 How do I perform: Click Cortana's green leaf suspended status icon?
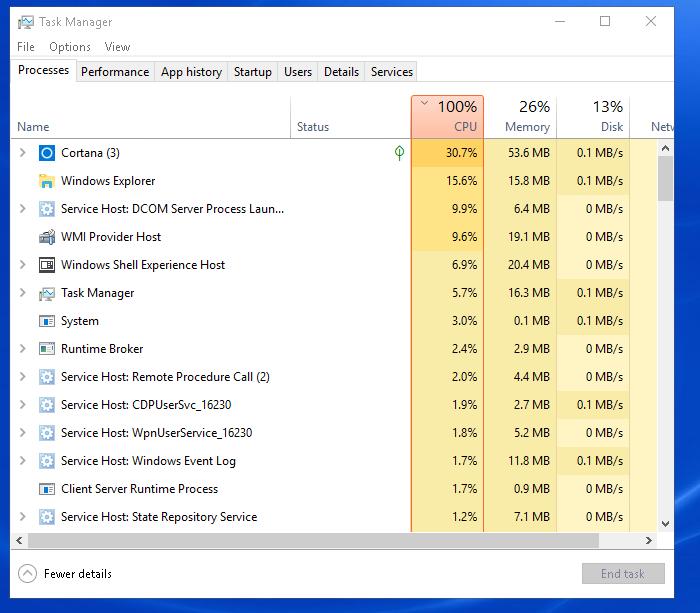[x=400, y=153]
